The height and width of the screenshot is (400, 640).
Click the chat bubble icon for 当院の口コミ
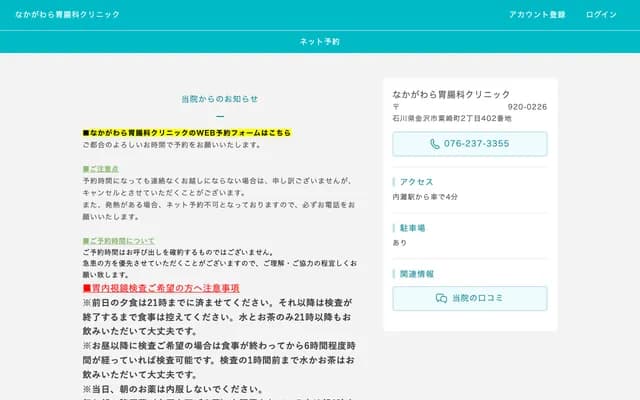pyautogui.click(x=441, y=298)
